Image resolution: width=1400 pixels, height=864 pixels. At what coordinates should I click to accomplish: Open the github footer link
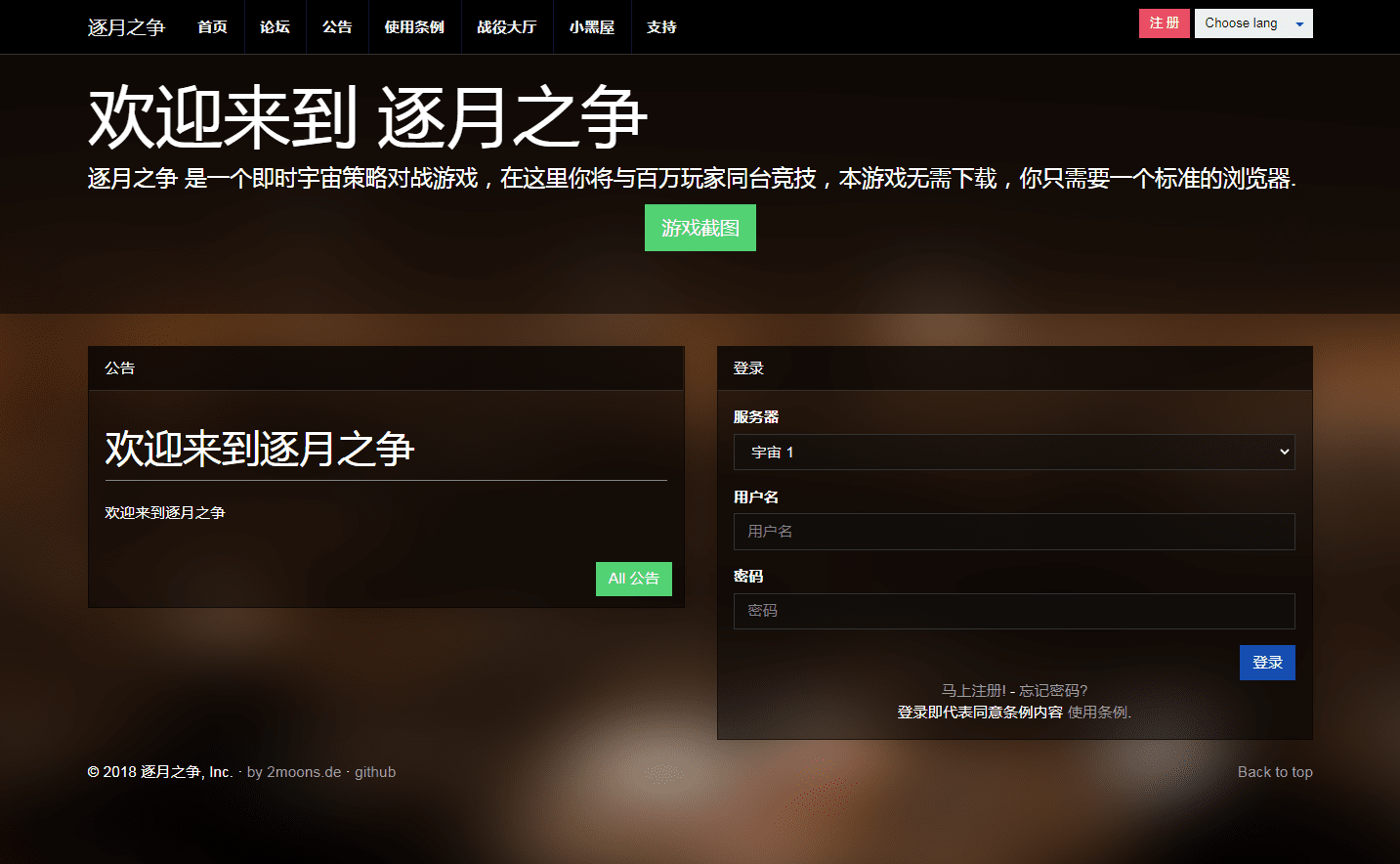(x=375, y=772)
